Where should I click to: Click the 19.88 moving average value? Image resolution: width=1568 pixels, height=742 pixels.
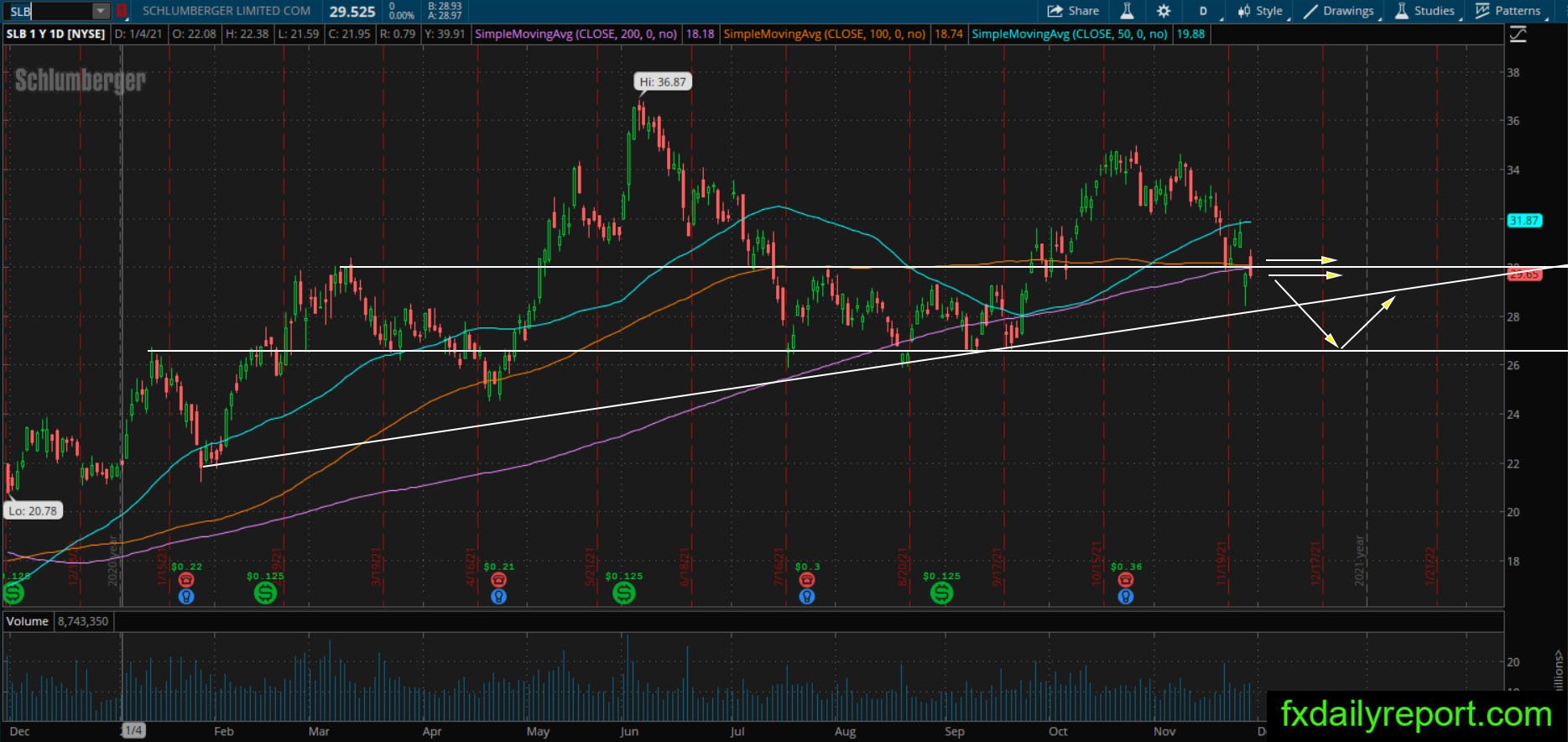click(1190, 34)
